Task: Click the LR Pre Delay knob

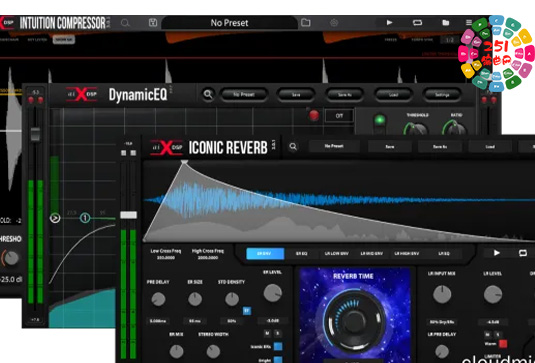Action: coord(442,351)
